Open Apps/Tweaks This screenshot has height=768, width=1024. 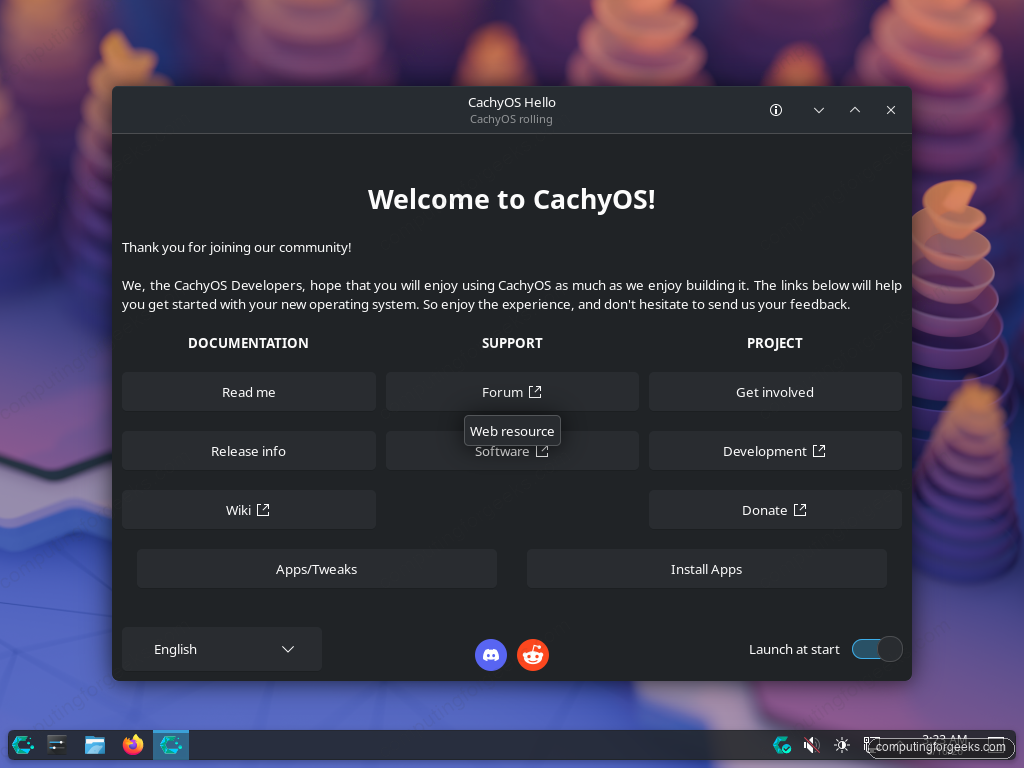317,569
